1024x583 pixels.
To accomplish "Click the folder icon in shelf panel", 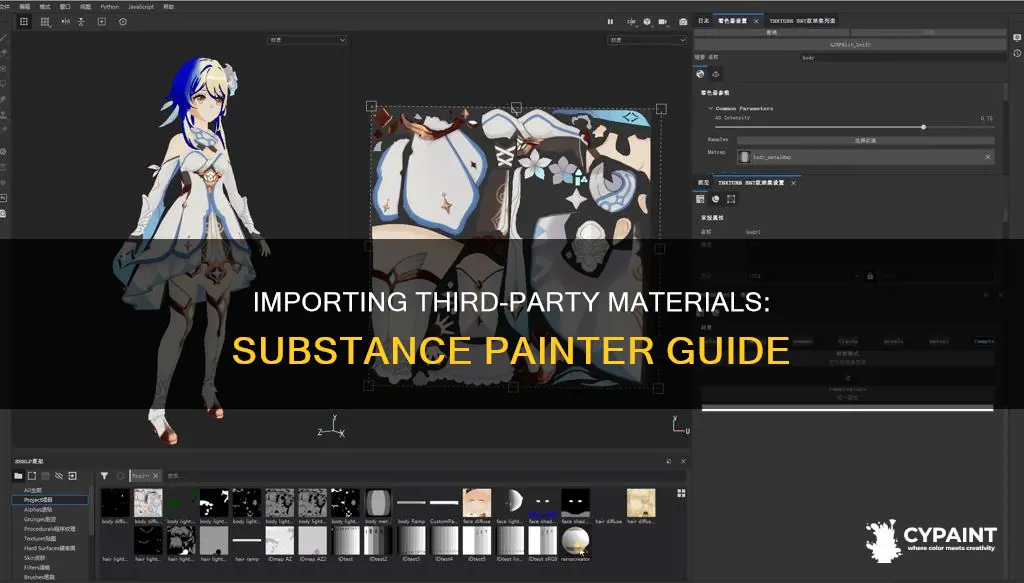I will point(18,476).
